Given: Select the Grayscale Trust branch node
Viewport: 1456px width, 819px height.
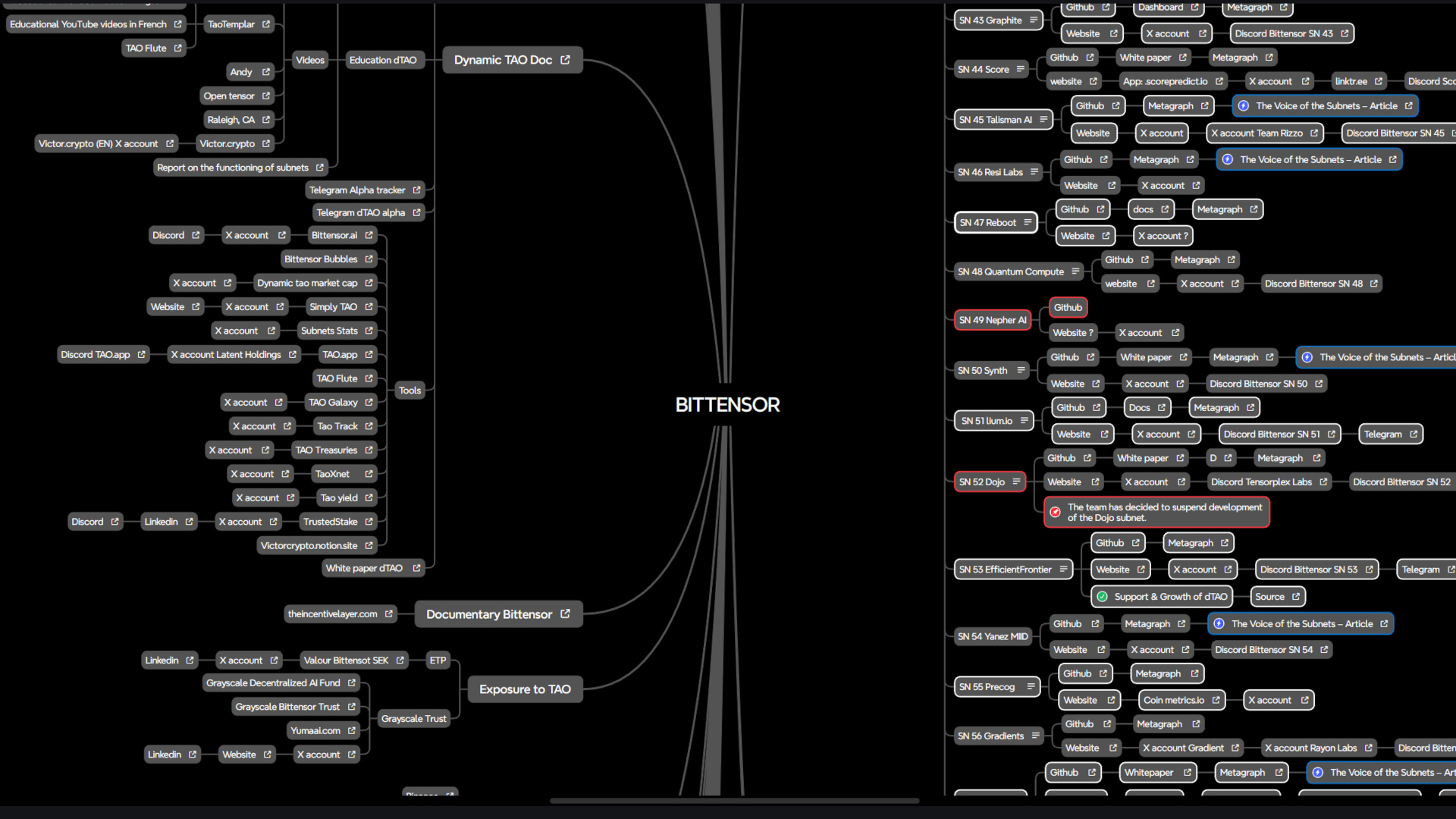Looking at the screenshot, I should 413,719.
